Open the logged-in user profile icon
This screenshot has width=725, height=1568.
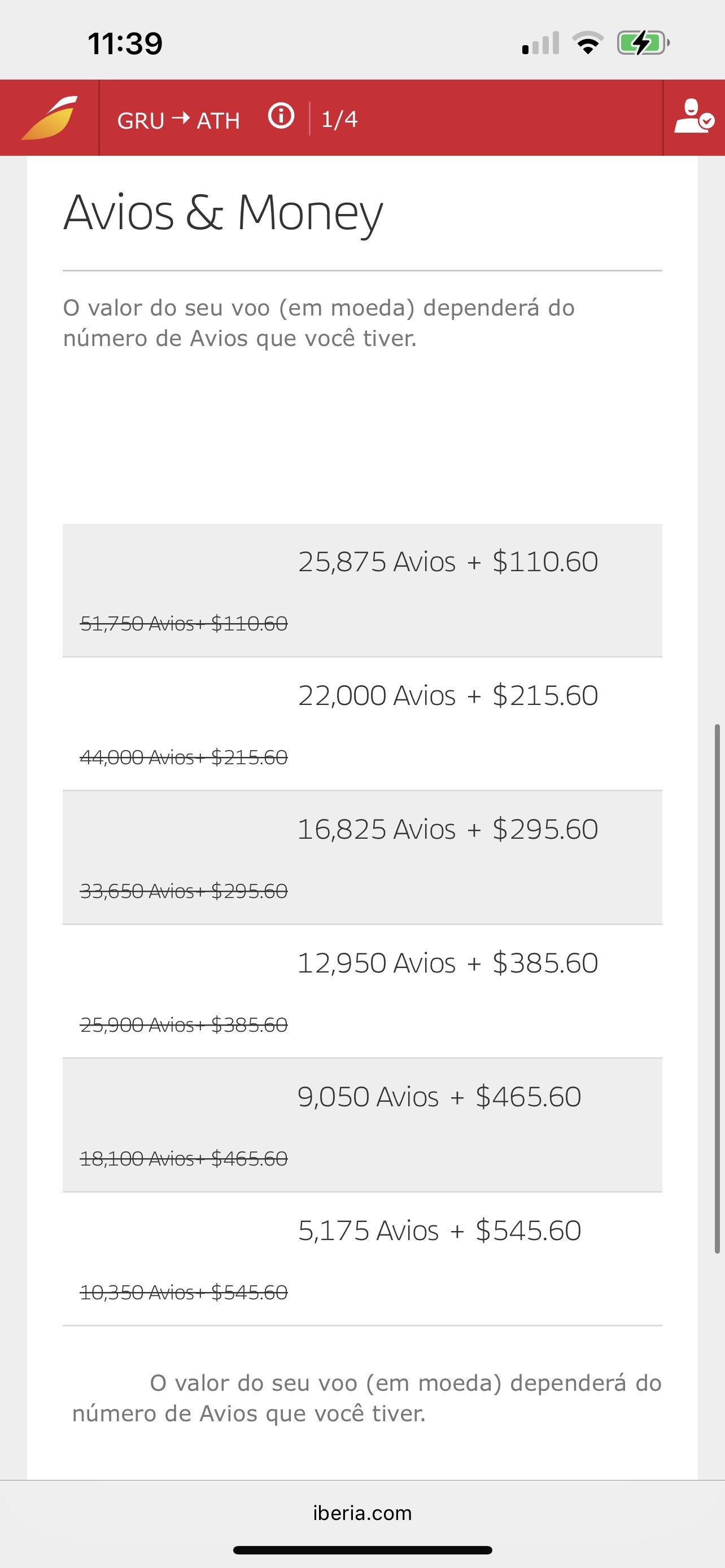point(693,116)
